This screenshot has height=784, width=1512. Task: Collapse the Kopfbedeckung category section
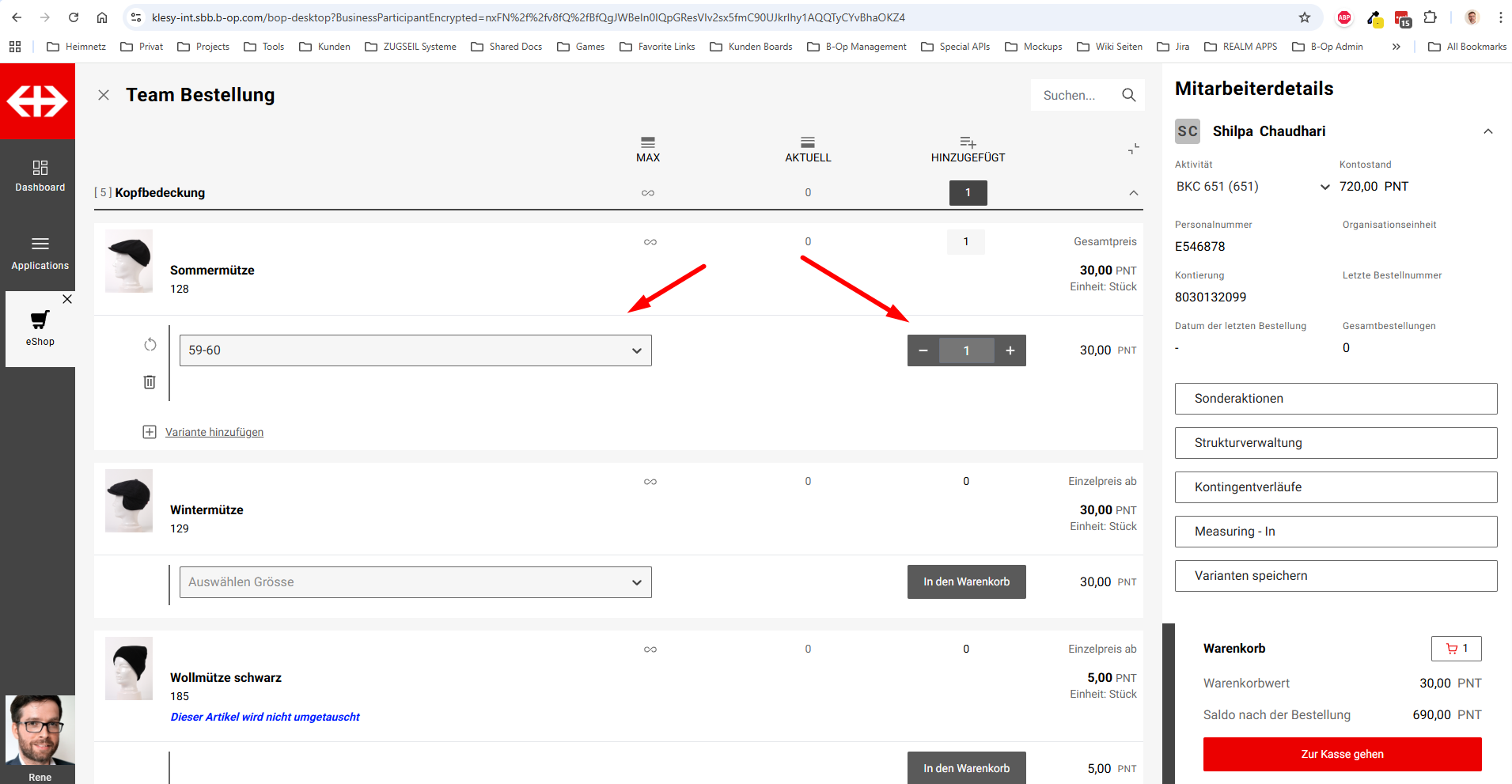pyautogui.click(x=1133, y=193)
